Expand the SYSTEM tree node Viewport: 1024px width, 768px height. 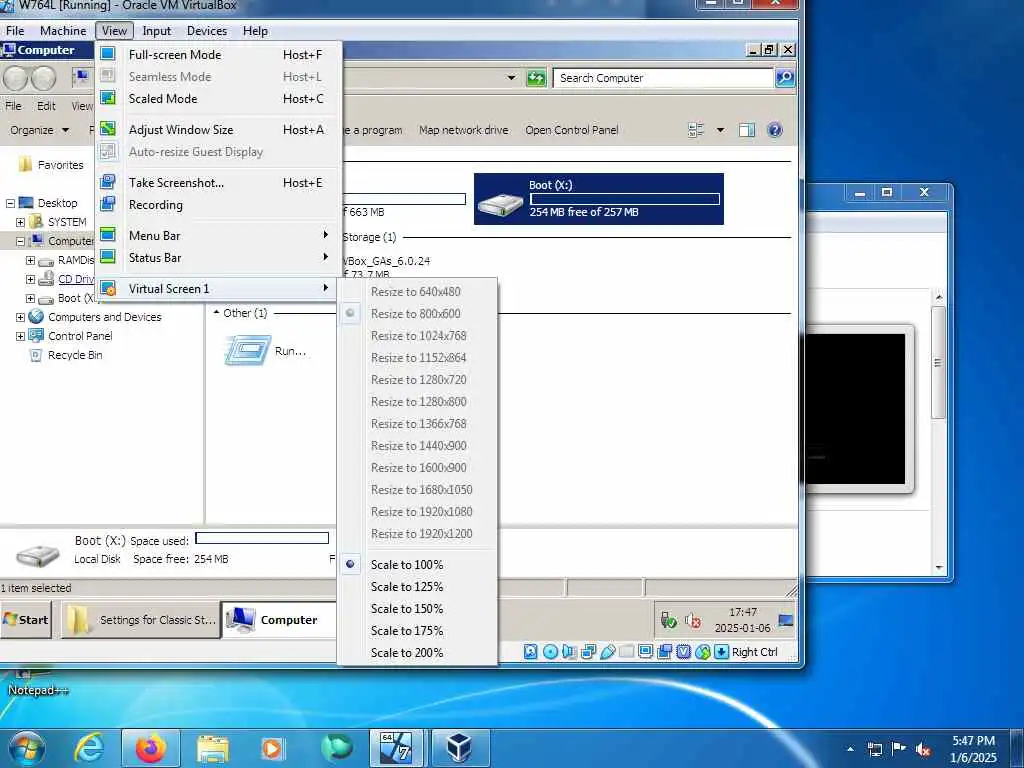(x=20, y=222)
